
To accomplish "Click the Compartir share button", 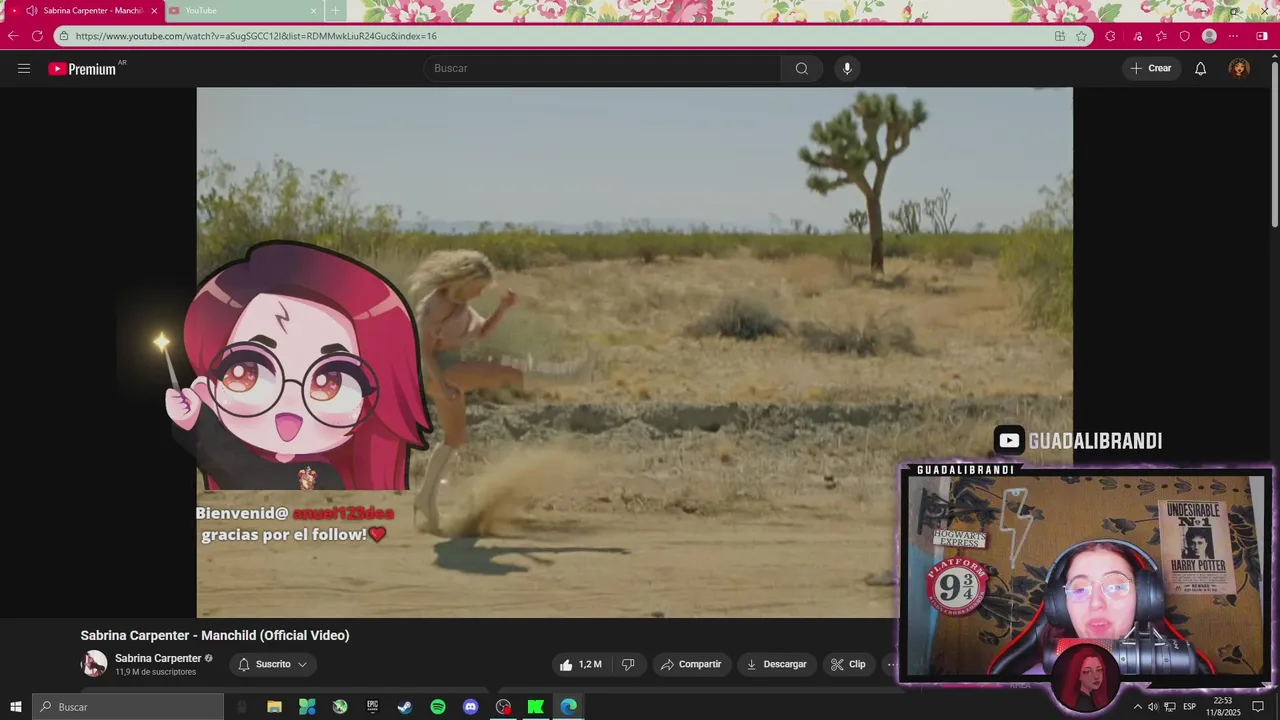I will coord(690,664).
